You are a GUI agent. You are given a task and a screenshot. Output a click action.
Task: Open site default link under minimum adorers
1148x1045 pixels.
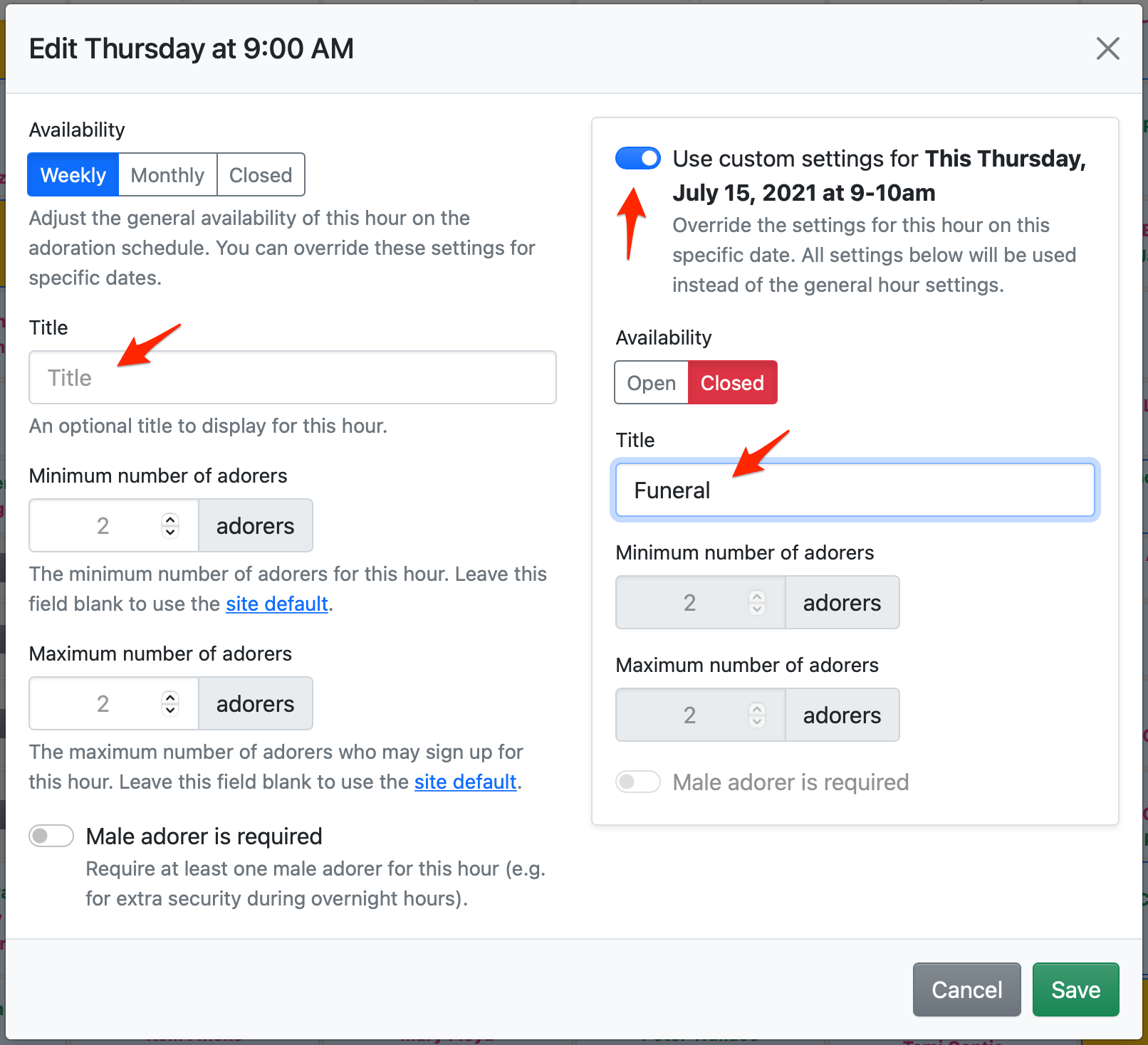click(276, 604)
